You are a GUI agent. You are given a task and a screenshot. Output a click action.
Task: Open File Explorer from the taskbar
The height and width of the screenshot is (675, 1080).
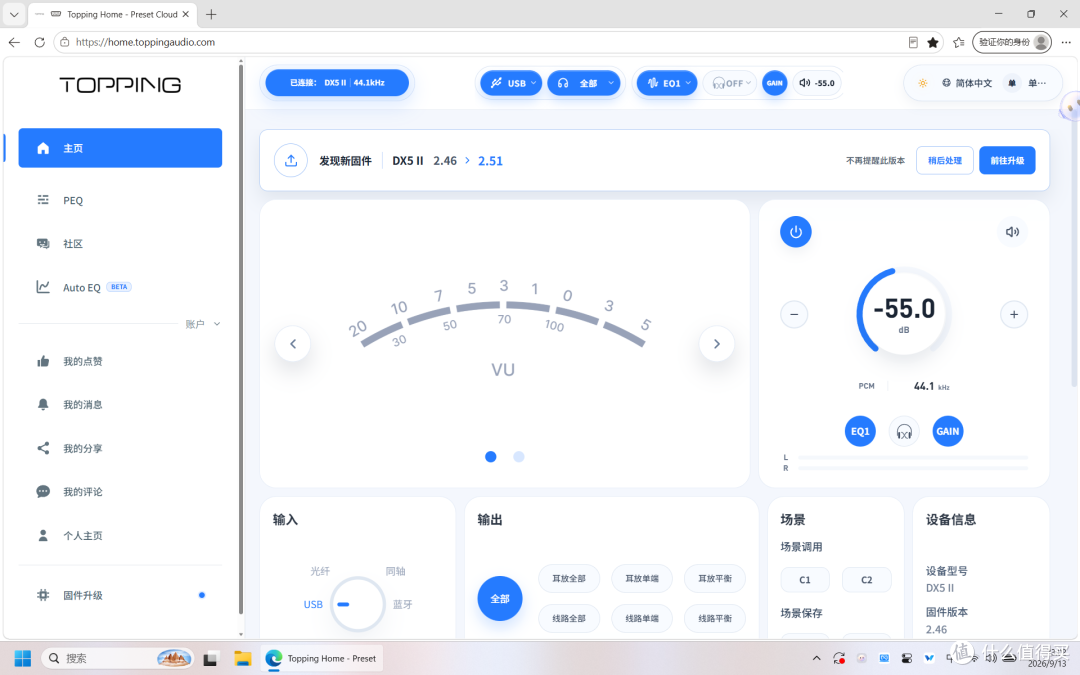tap(242, 658)
